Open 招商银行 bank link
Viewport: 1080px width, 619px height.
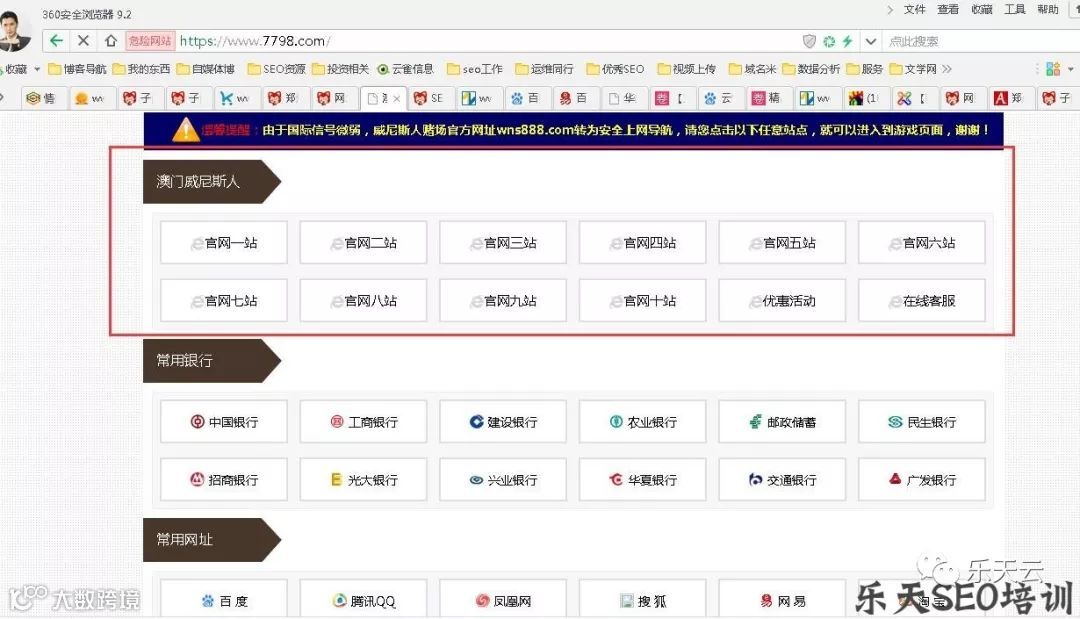224,479
